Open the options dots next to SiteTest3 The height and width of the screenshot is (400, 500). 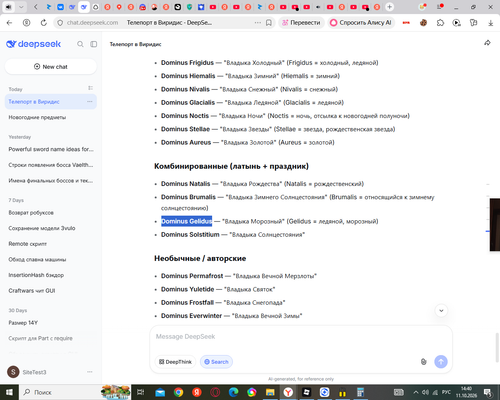pyautogui.click(x=90, y=372)
